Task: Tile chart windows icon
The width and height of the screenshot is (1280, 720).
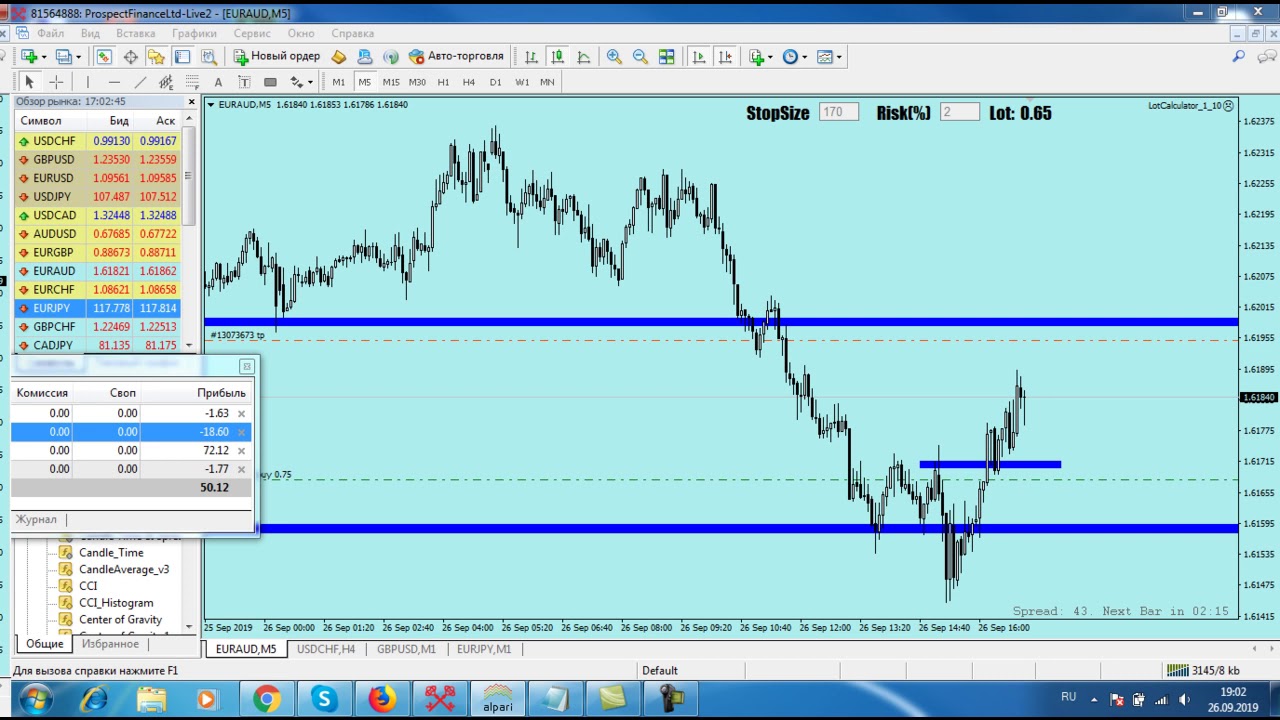Action: coord(666,57)
